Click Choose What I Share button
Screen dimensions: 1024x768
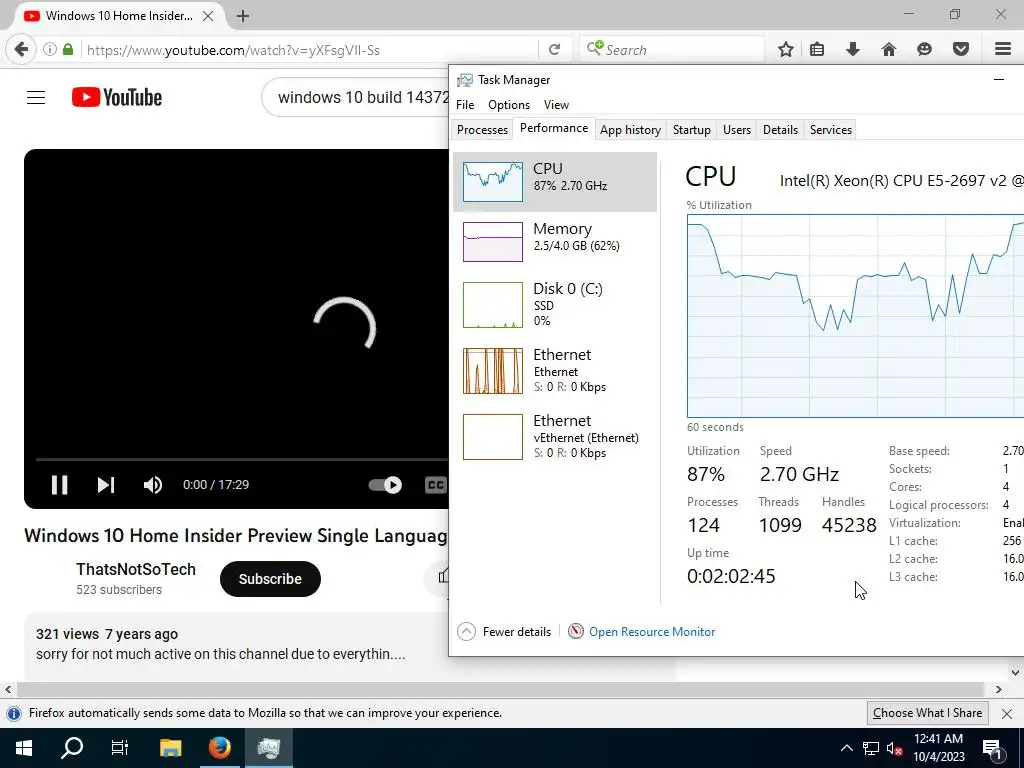click(927, 713)
